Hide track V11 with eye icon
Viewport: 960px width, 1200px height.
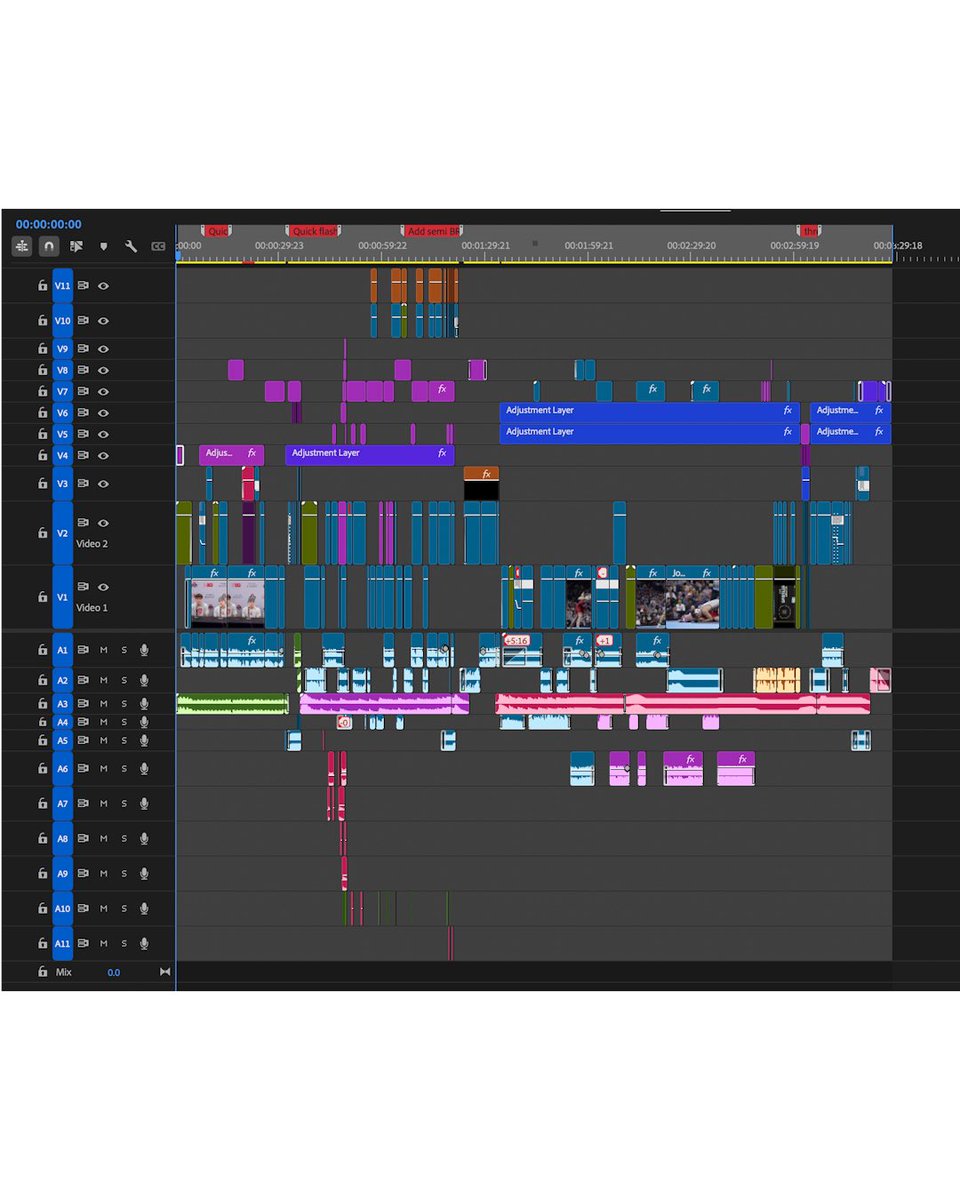tap(103, 286)
